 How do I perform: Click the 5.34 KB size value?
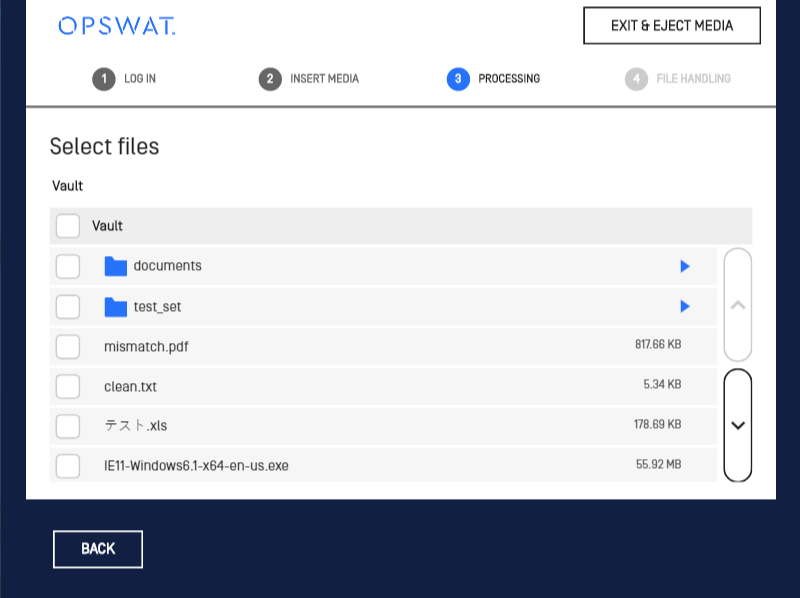click(x=662, y=384)
